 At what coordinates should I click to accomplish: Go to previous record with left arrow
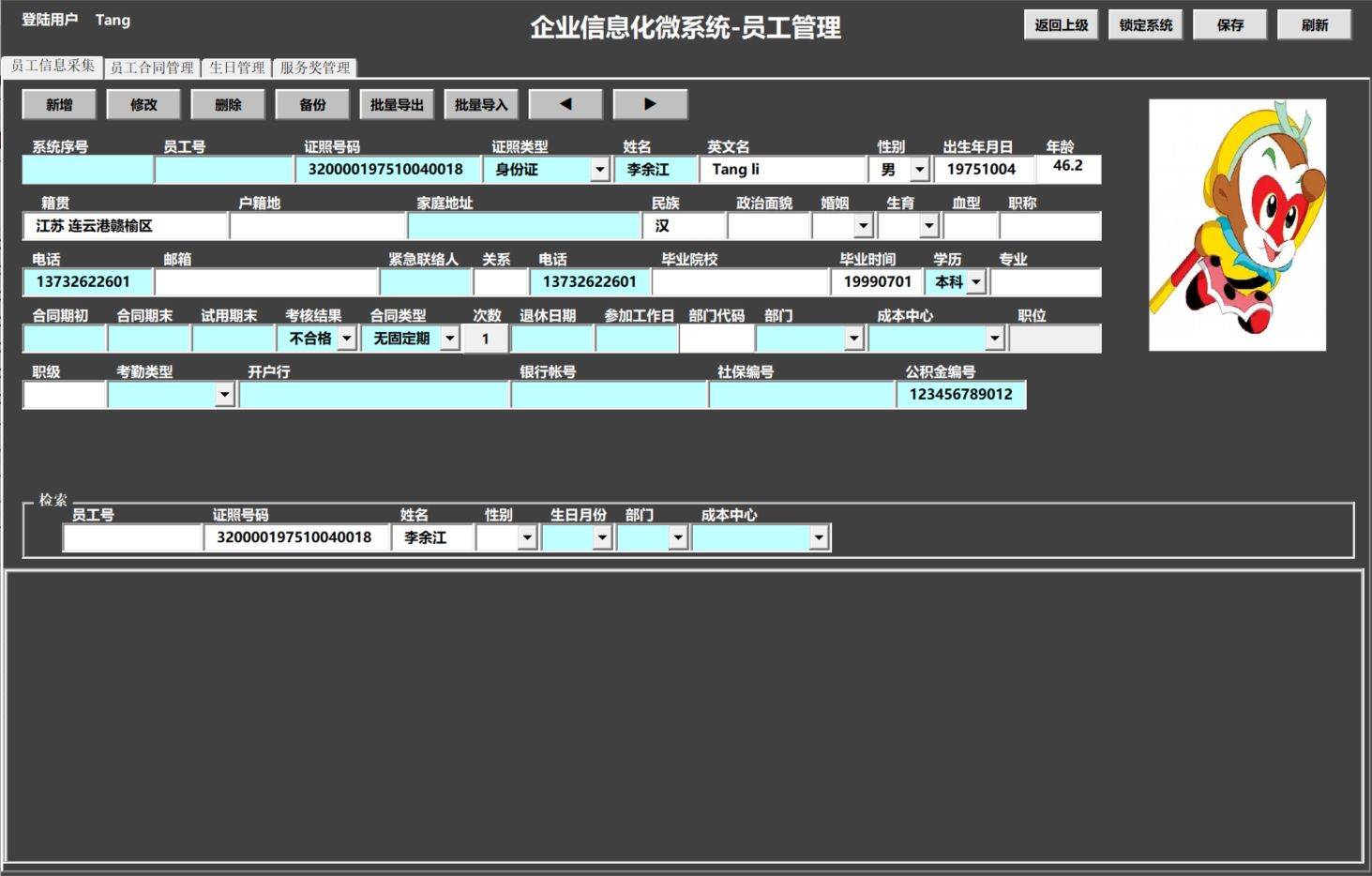pyautogui.click(x=565, y=104)
